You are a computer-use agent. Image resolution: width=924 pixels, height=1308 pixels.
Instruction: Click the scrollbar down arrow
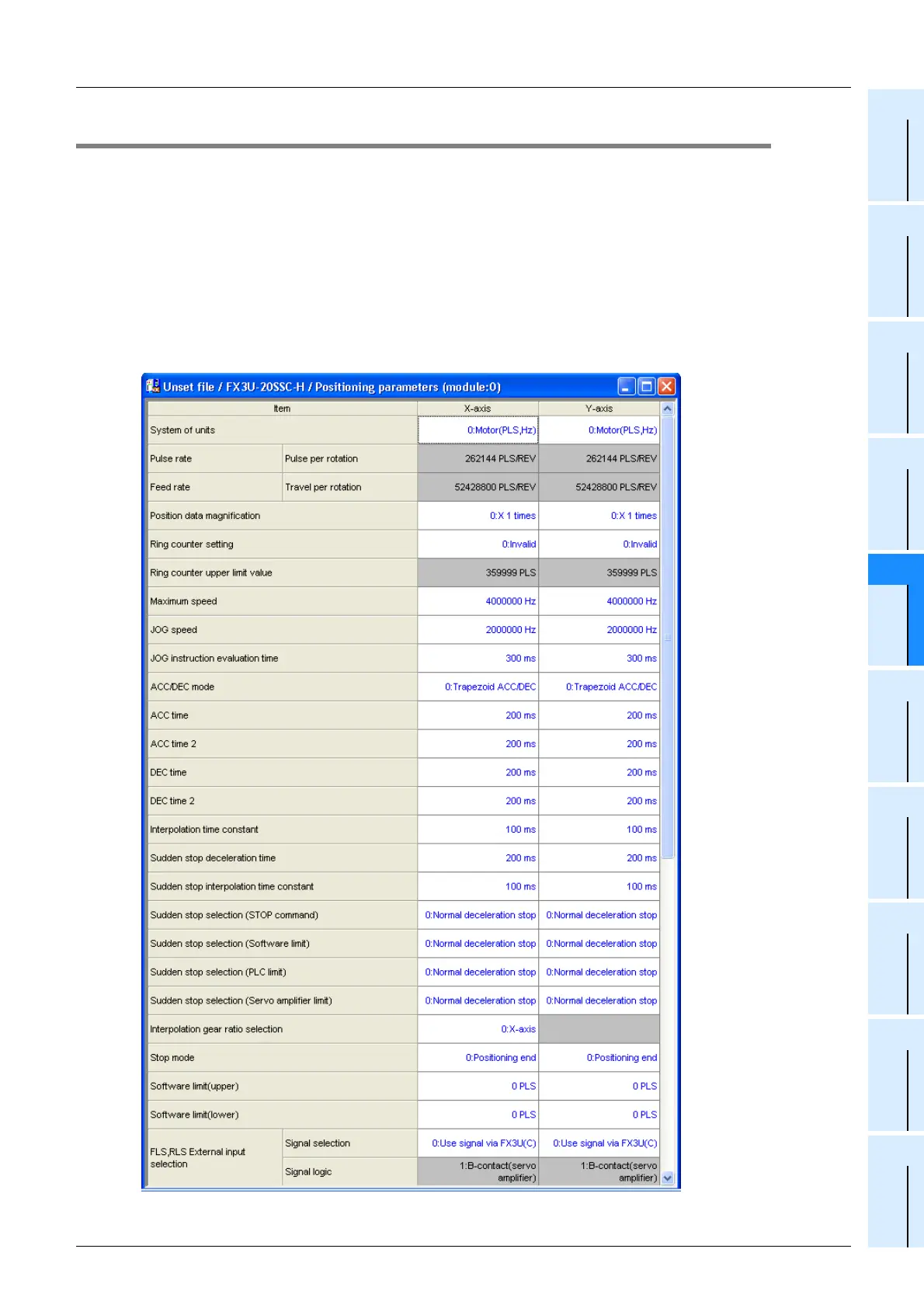click(667, 1178)
